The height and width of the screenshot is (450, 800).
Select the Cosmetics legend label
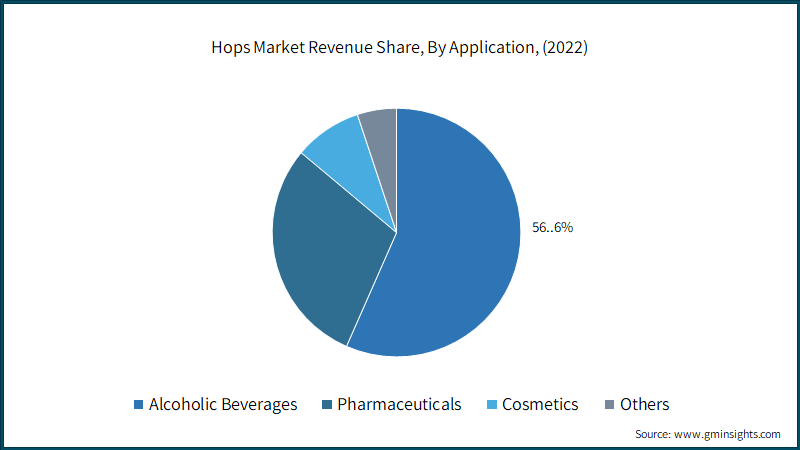(540, 405)
